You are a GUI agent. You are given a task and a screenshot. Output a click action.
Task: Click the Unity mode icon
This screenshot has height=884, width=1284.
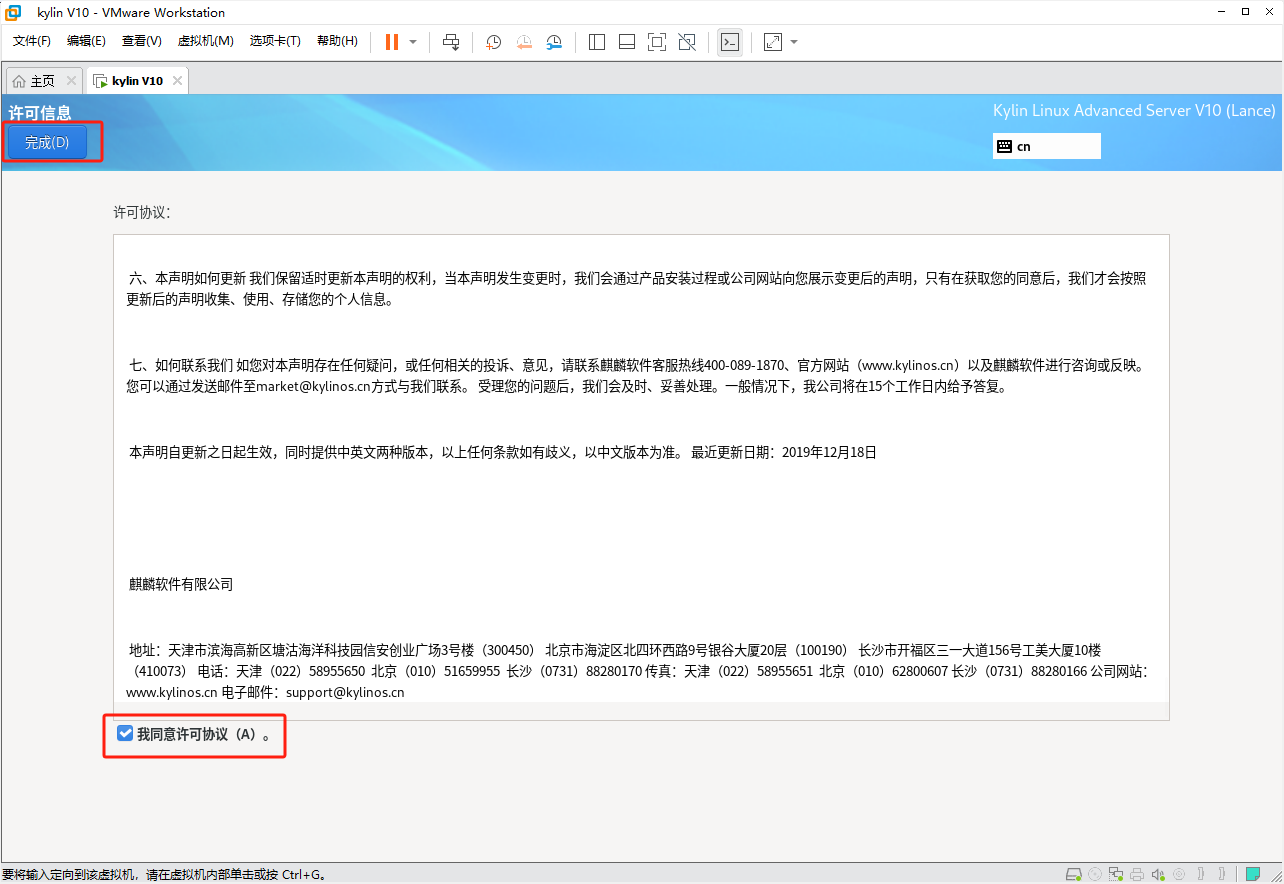[687, 42]
